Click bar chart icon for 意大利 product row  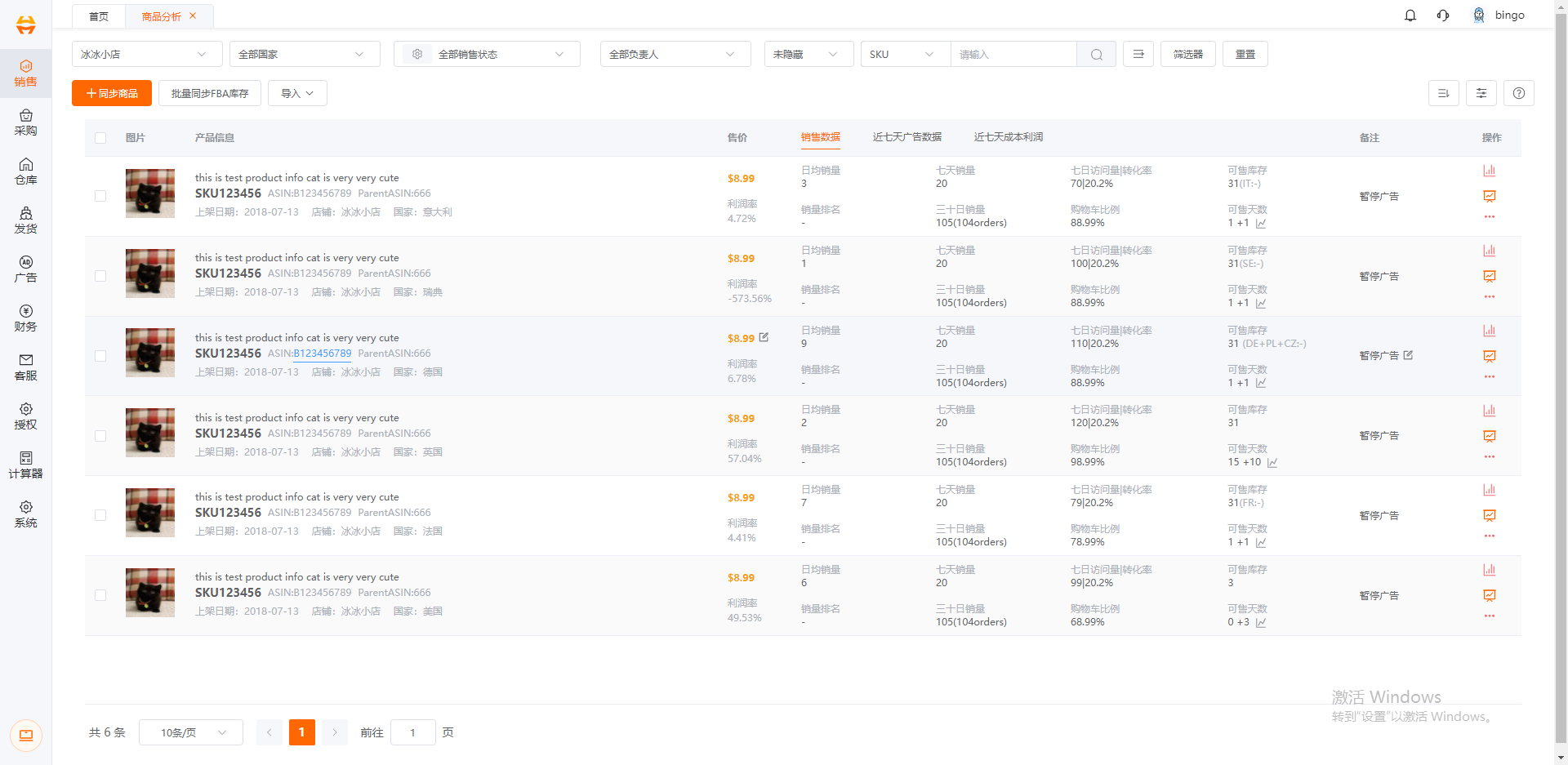(1489, 171)
